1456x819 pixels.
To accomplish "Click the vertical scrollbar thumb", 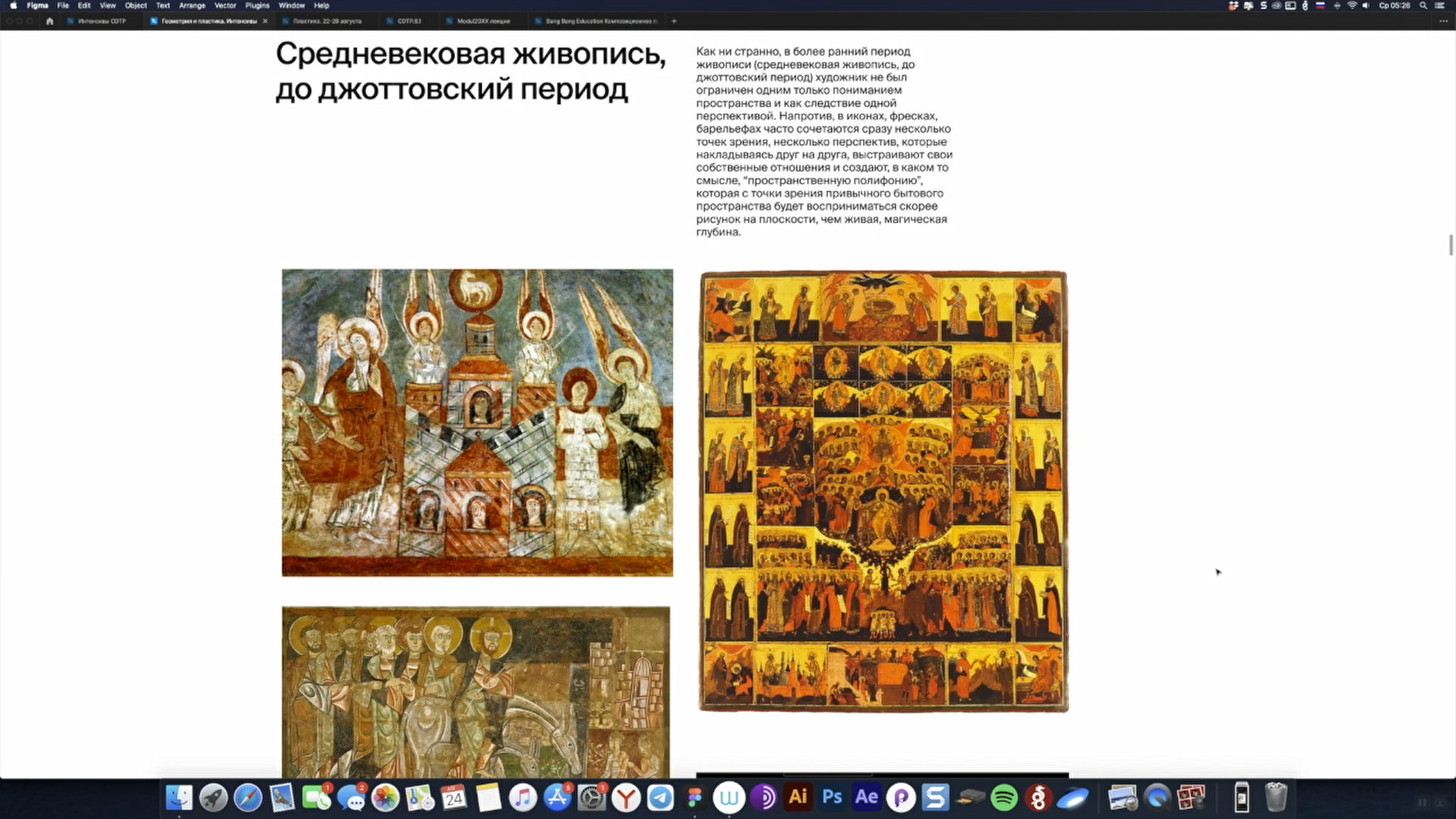I will click(1451, 246).
